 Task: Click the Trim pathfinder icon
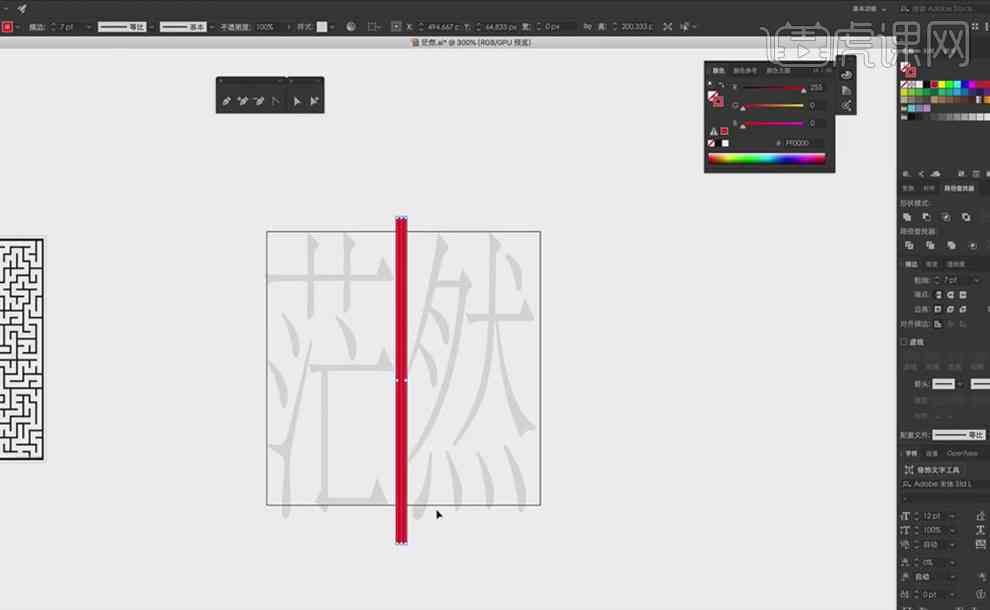[930, 246]
